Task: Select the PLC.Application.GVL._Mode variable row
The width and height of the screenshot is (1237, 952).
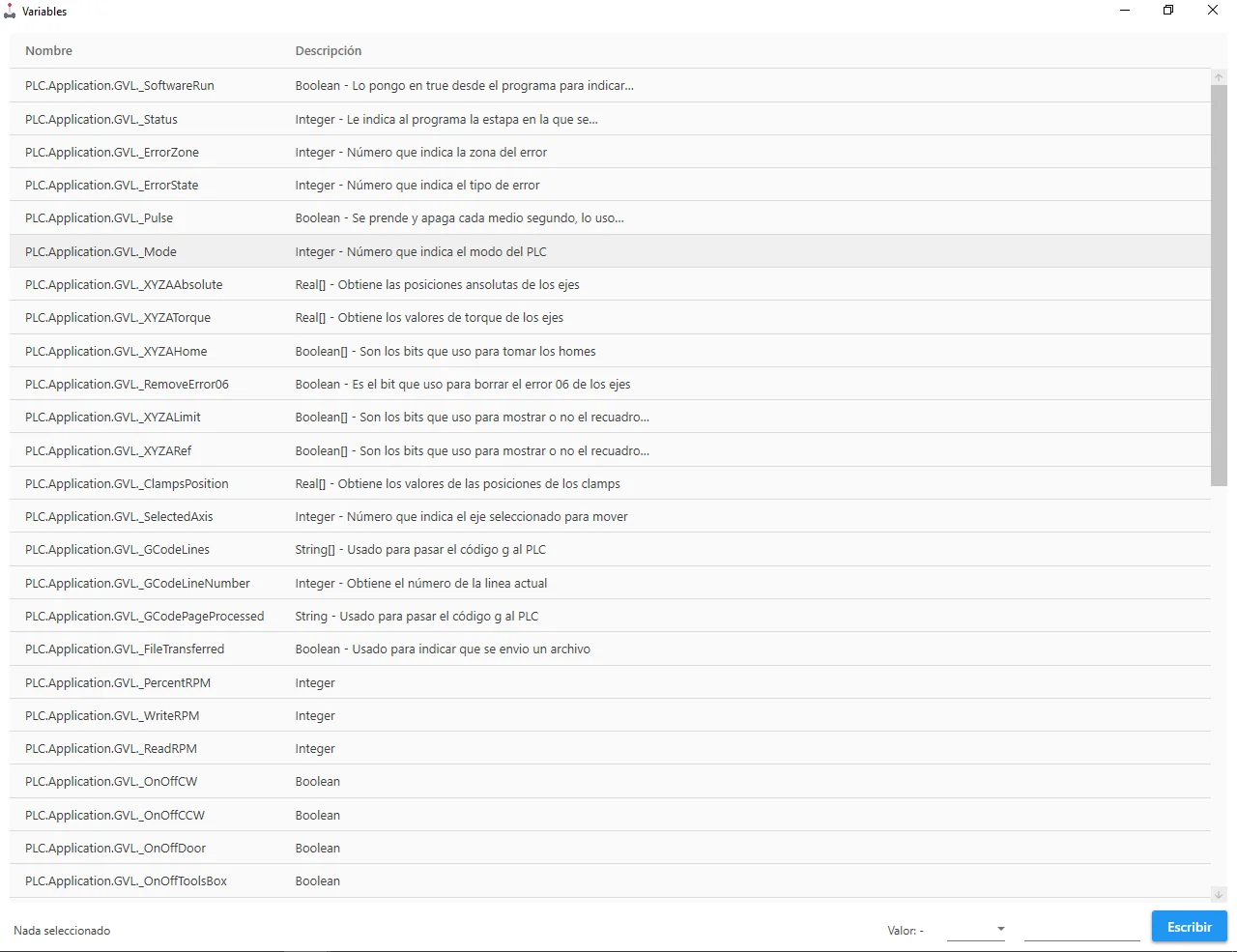Action: pyautogui.click(x=610, y=251)
